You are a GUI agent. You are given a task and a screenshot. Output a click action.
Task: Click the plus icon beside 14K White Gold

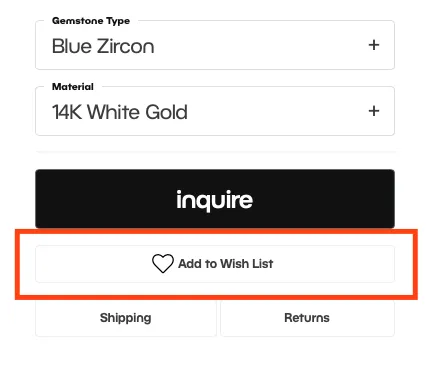coord(374,111)
